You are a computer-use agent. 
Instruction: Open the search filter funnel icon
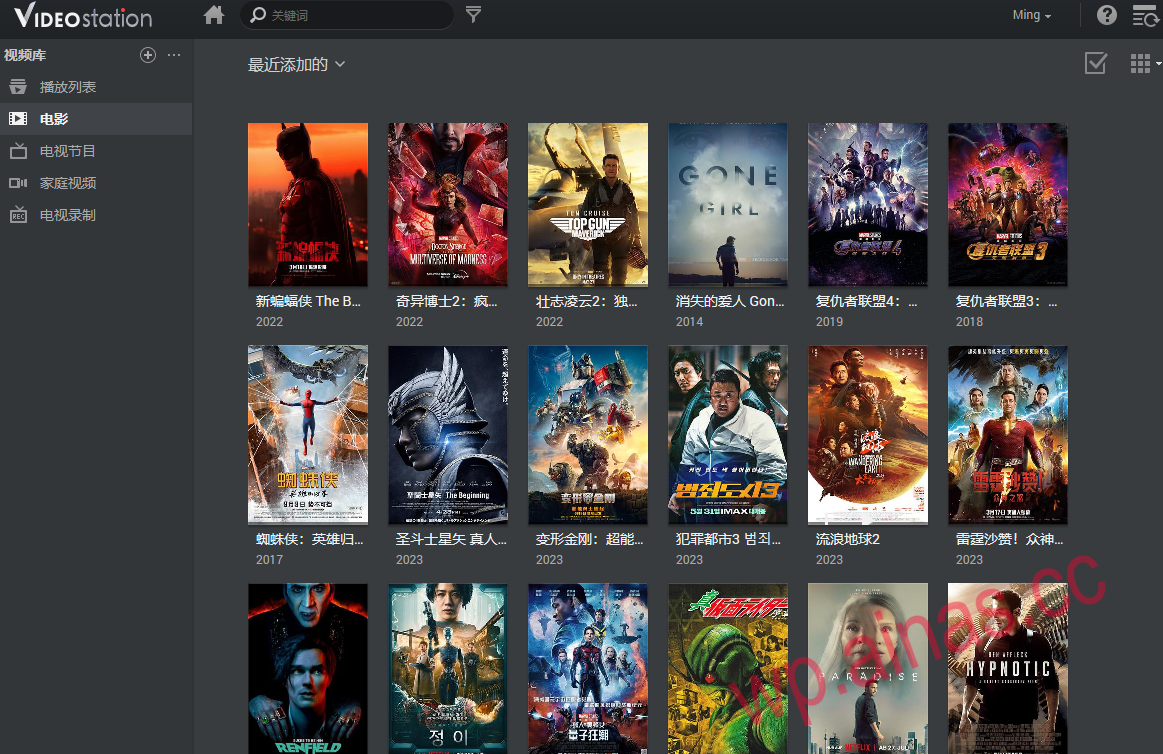tap(473, 14)
